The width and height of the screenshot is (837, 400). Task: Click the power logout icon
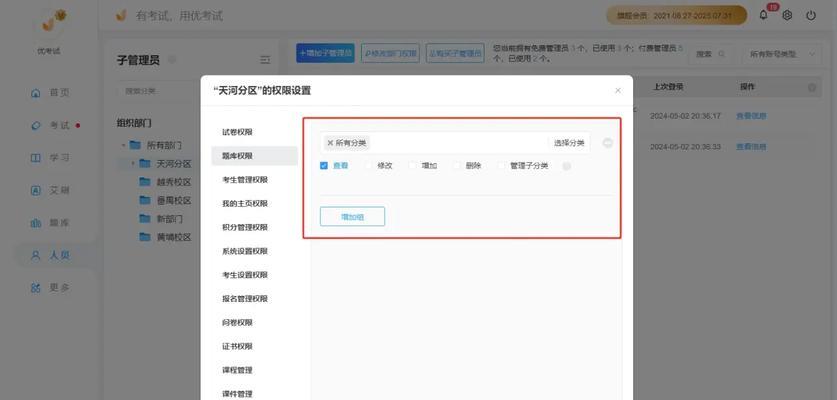[x=811, y=15]
